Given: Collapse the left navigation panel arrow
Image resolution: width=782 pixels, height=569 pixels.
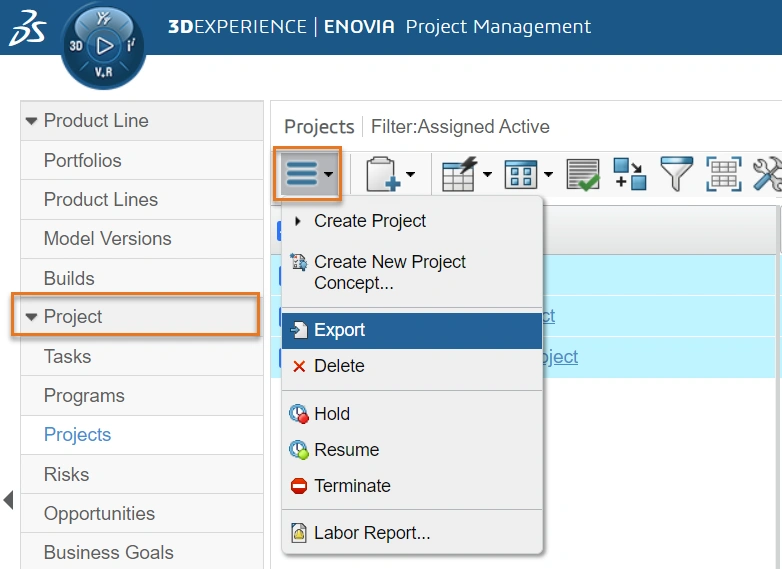Looking at the screenshot, I should coord(8,499).
